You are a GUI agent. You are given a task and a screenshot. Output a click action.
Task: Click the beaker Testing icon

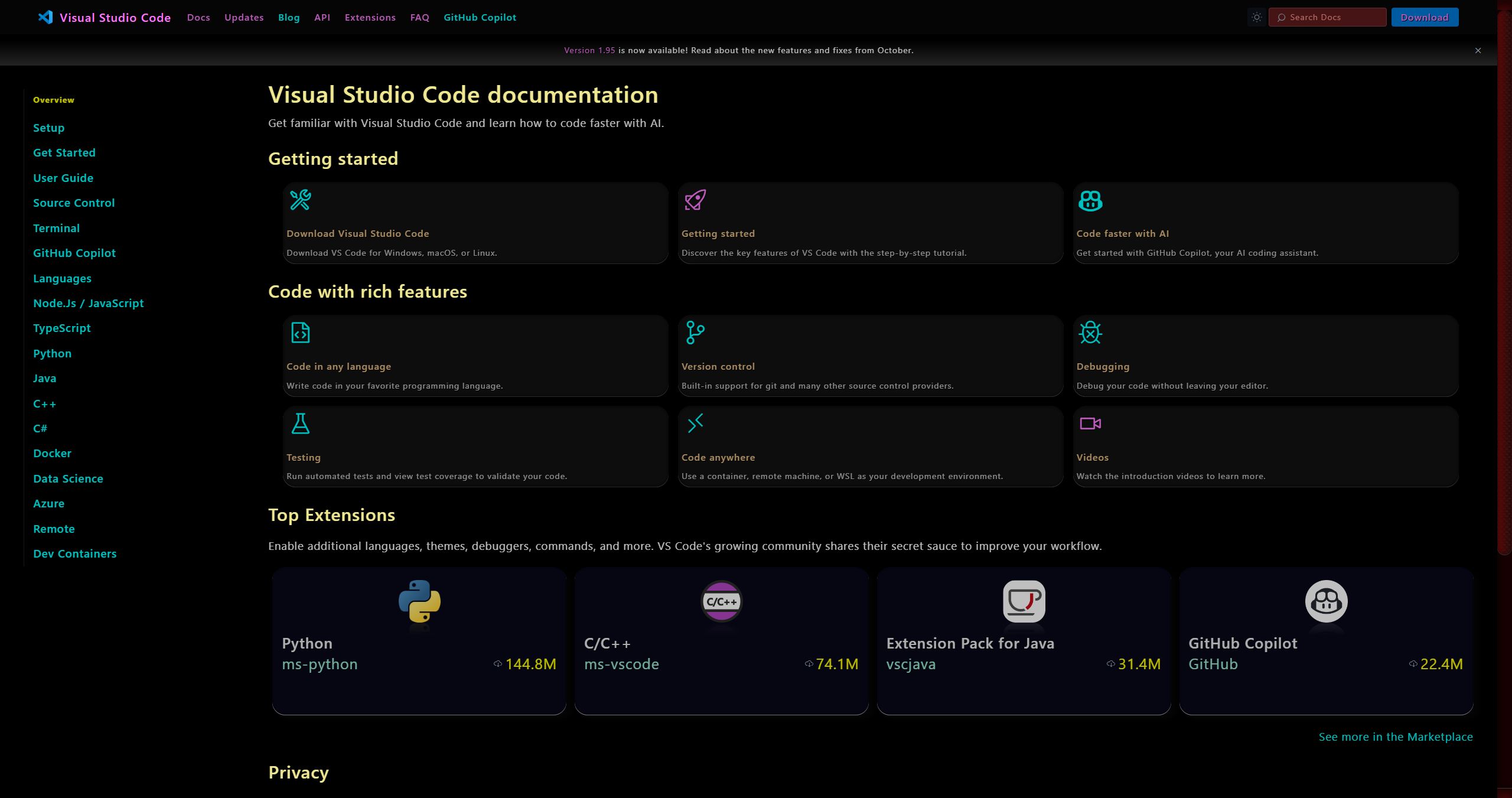[x=300, y=424]
